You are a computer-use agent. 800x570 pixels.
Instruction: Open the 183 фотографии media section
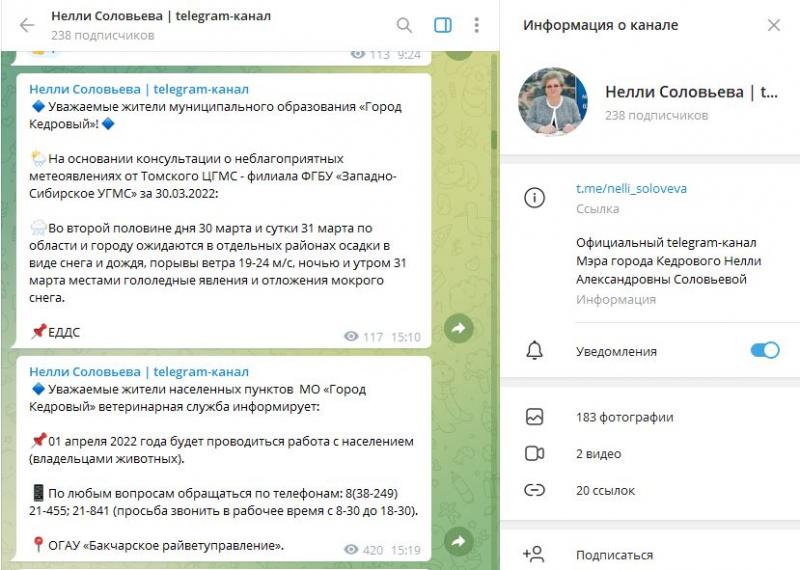[649, 417]
